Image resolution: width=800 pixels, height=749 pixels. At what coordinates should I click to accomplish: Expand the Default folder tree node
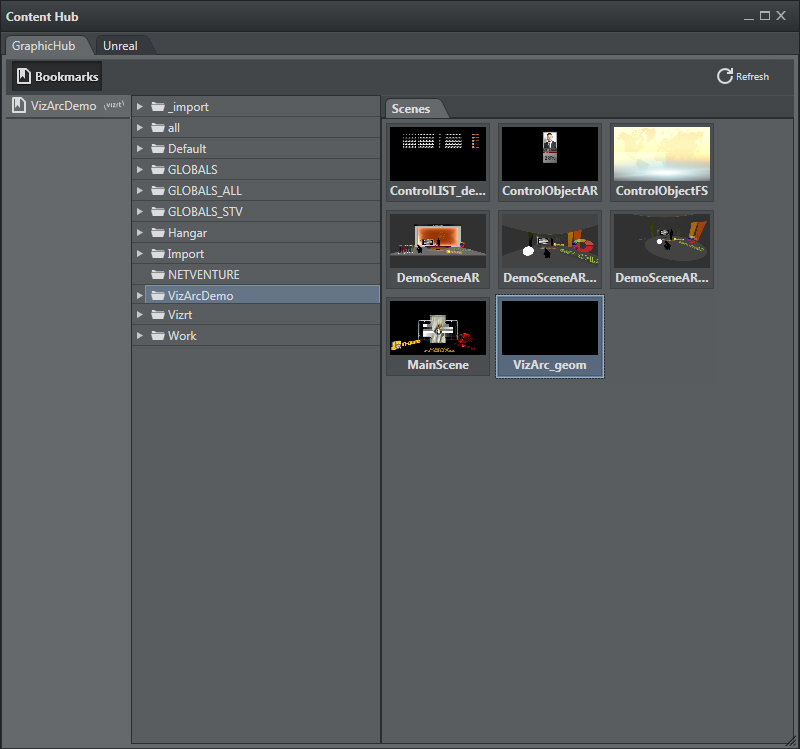[x=140, y=149]
